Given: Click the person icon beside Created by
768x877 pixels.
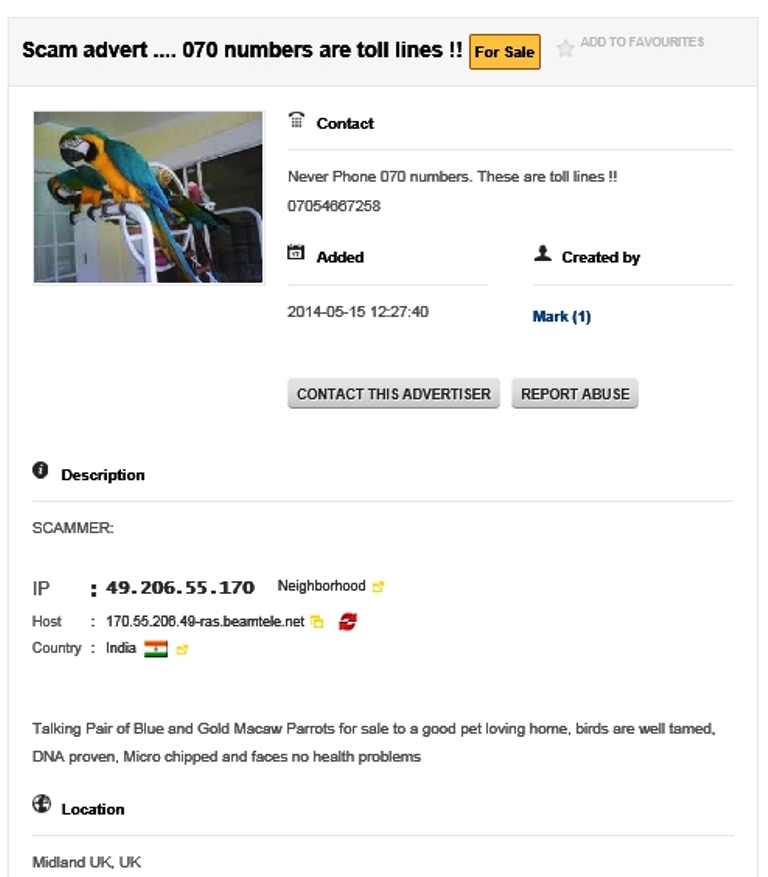Looking at the screenshot, I should 543,253.
